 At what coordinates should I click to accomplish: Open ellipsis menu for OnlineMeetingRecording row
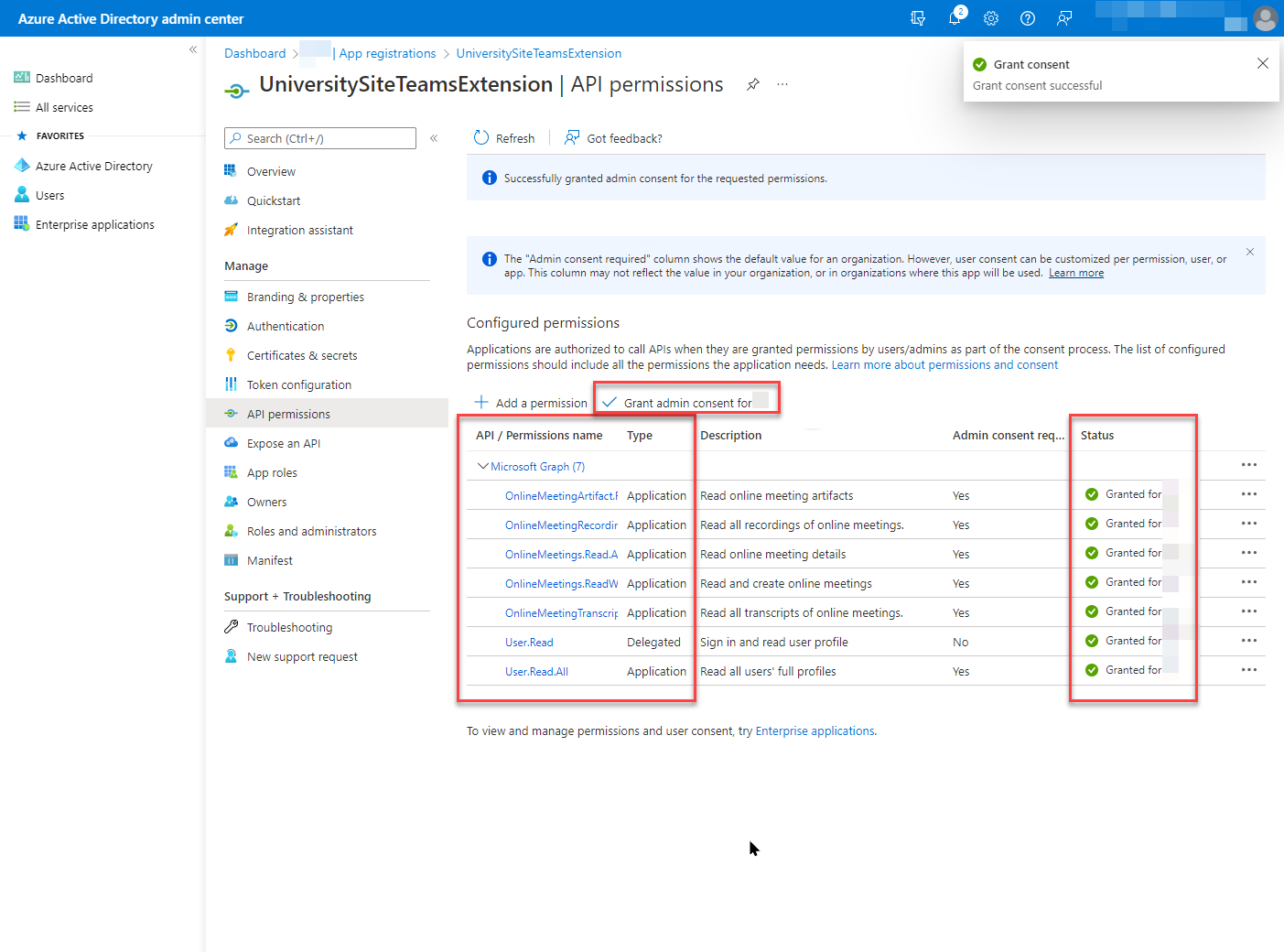click(x=1249, y=524)
